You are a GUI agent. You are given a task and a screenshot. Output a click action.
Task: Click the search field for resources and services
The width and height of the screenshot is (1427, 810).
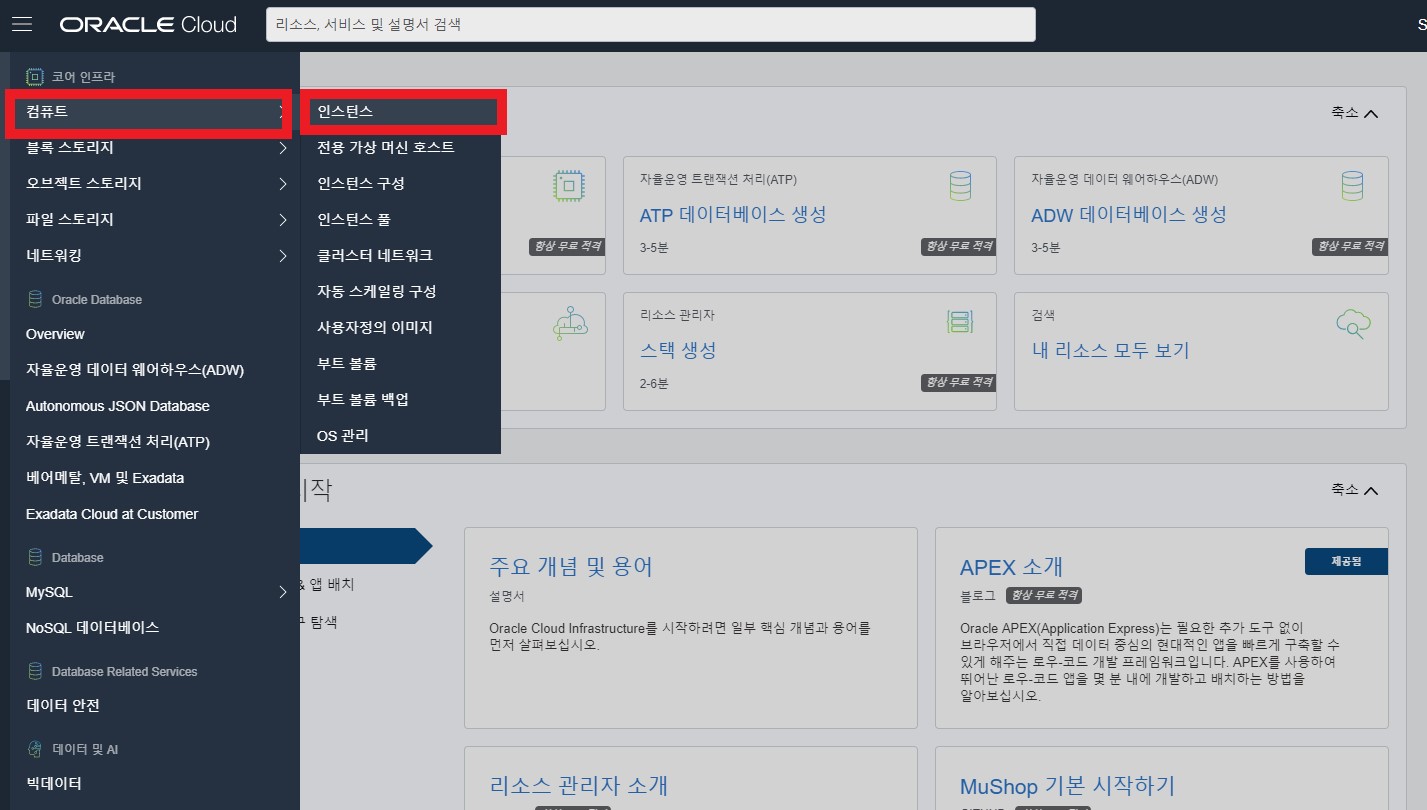[650, 25]
